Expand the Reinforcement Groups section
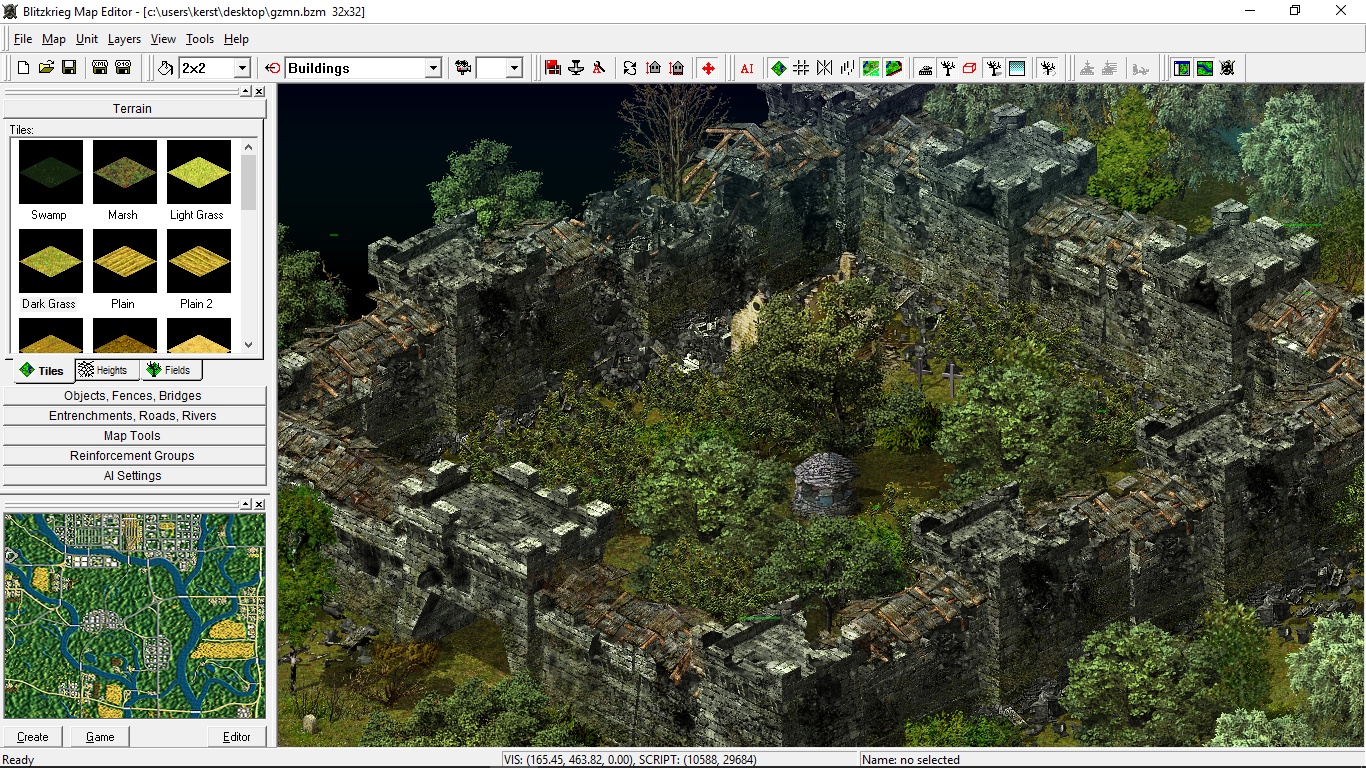The image size is (1366, 768). [x=134, y=456]
